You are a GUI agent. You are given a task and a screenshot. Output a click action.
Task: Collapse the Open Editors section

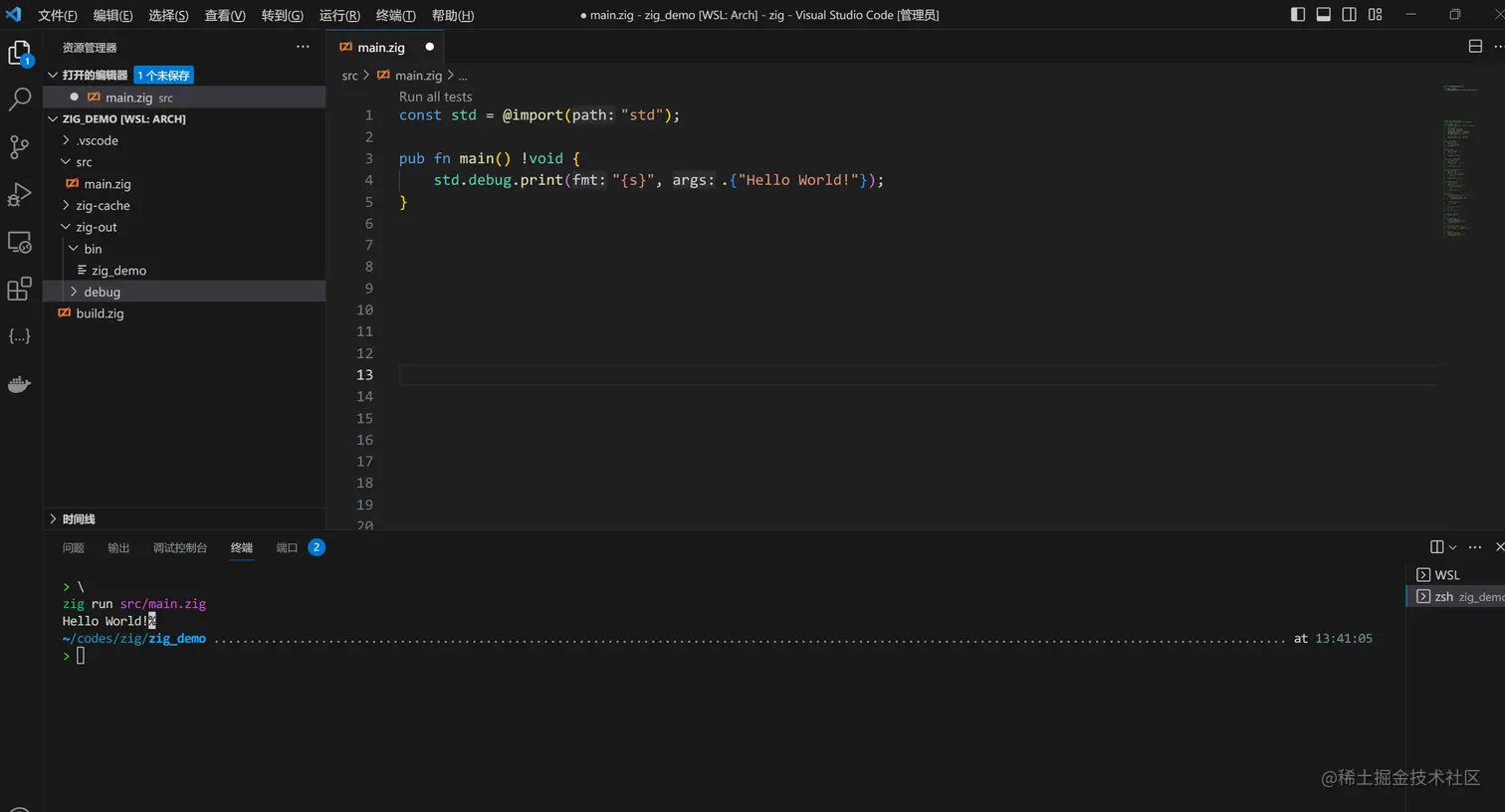point(53,75)
